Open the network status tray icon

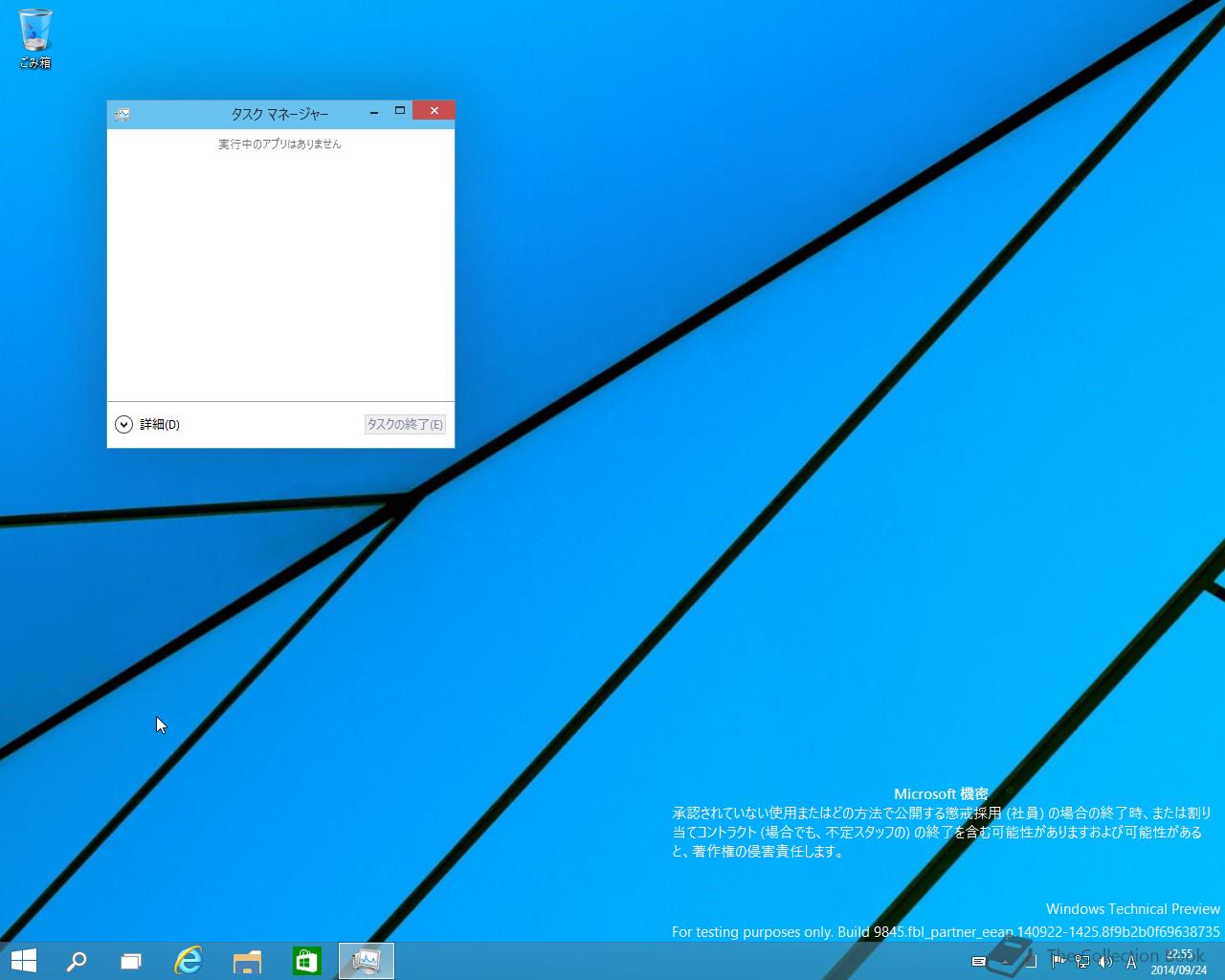[1081, 962]
